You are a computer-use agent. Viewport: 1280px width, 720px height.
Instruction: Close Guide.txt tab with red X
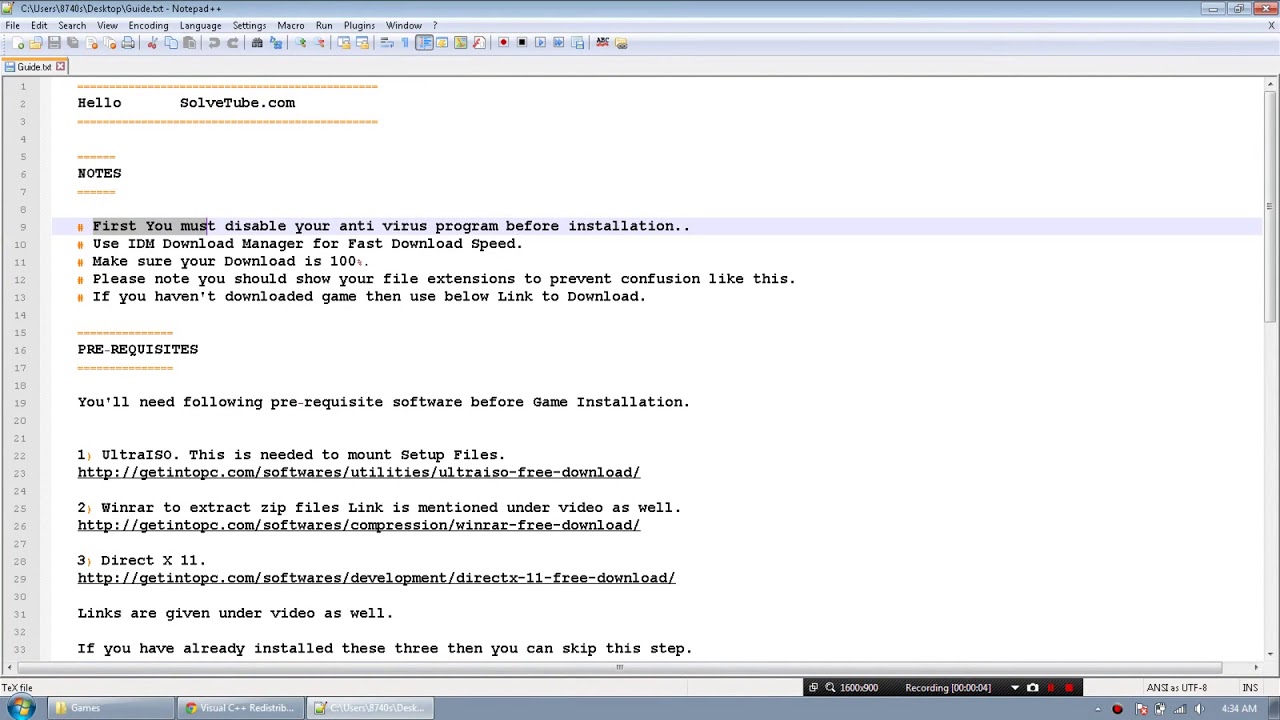point(60,67)
